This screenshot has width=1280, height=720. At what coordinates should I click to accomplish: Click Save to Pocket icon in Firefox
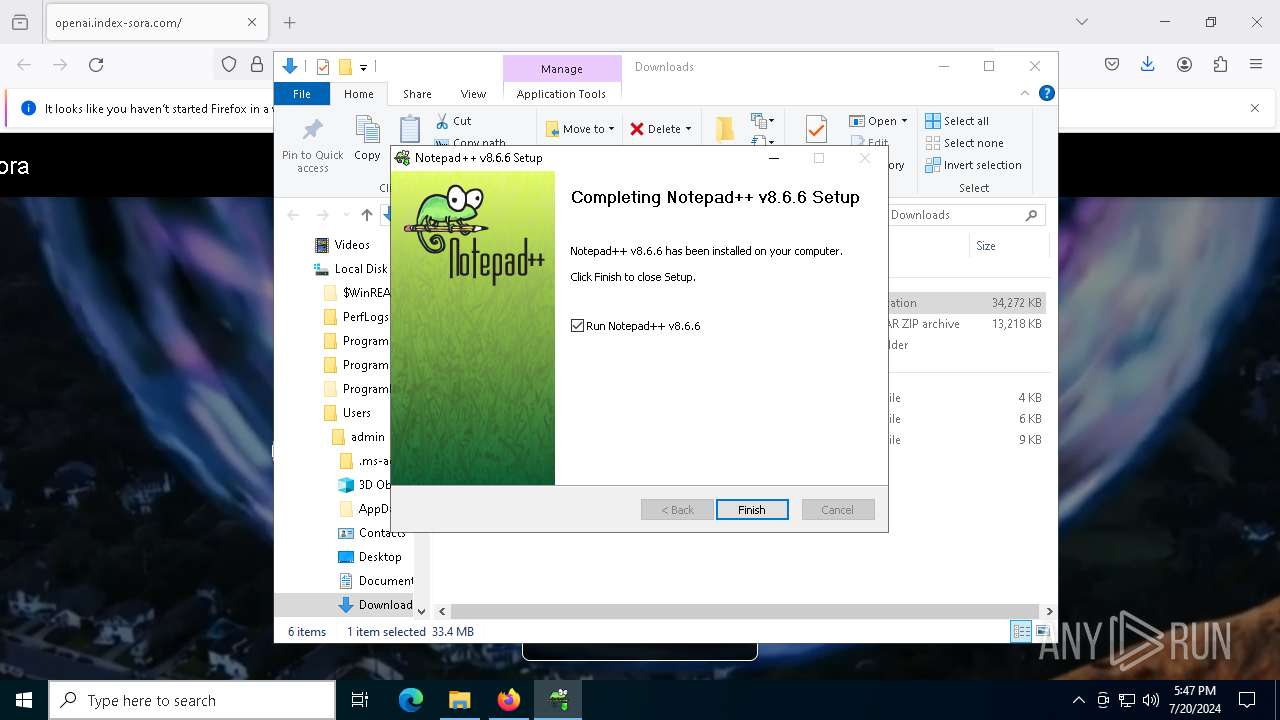click(x=1112, y=65)
